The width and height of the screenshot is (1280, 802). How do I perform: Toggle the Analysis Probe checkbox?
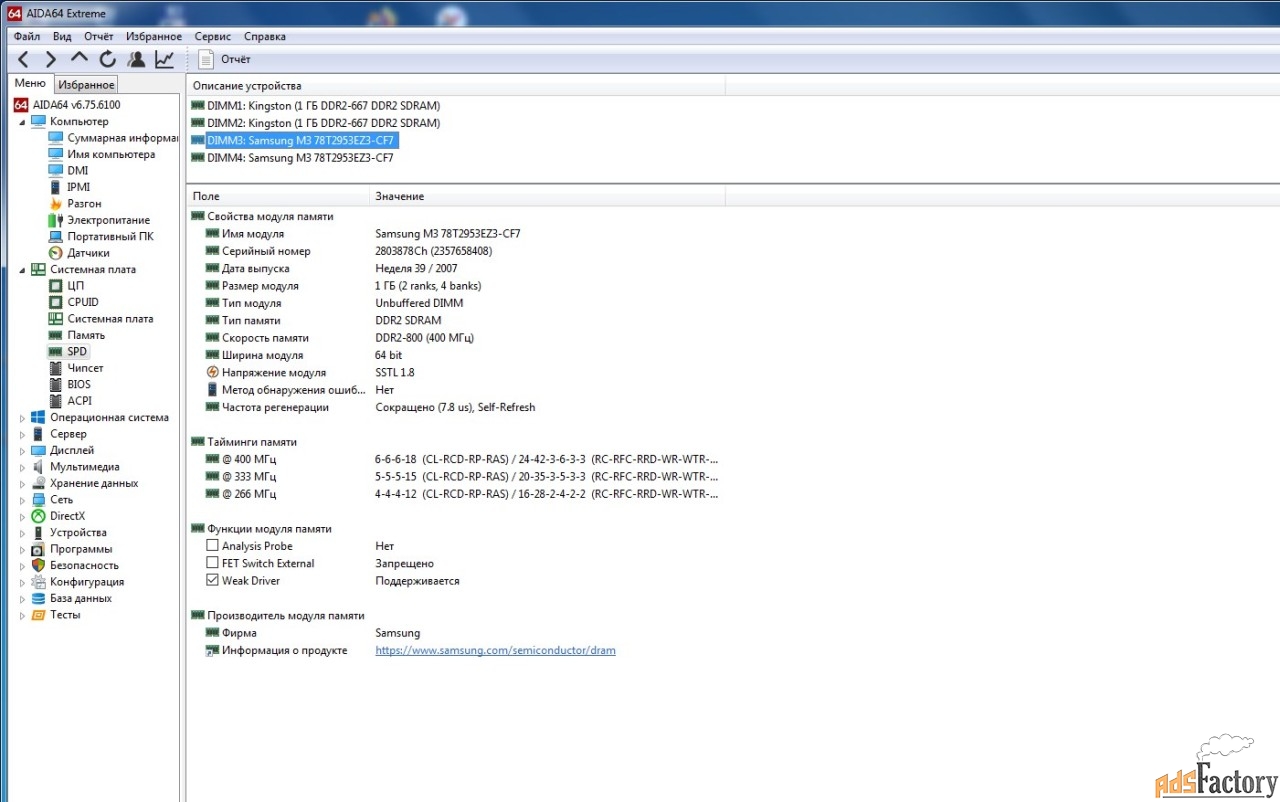pyautogui.click(x=212, y=546)
